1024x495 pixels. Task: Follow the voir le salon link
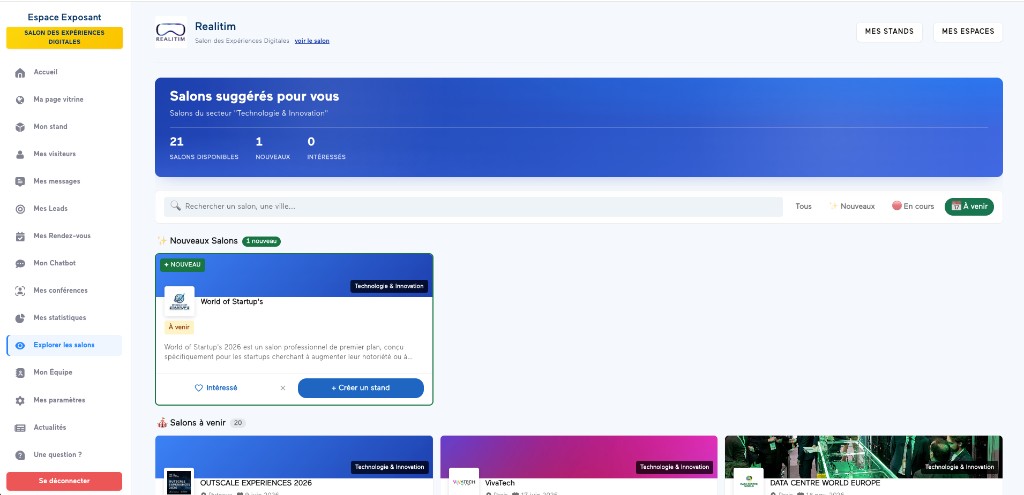click(x=312, y=41)
